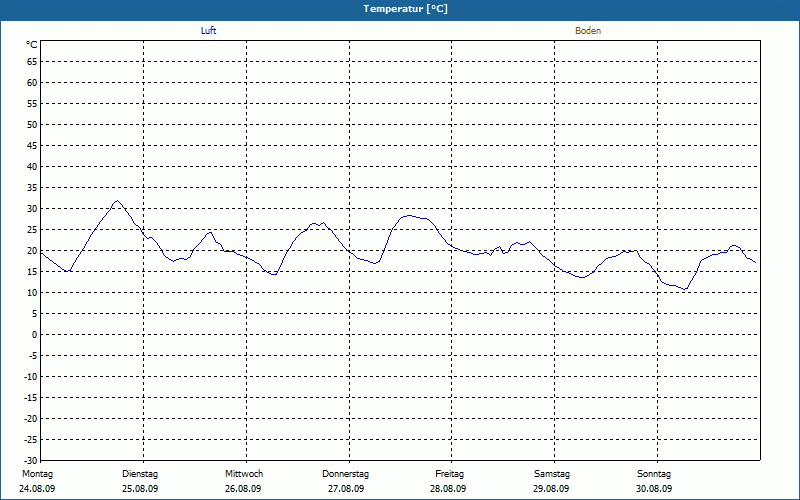
Task: Click the Sonntag day label
Action: pyautogui.click(x=654, y=474)
